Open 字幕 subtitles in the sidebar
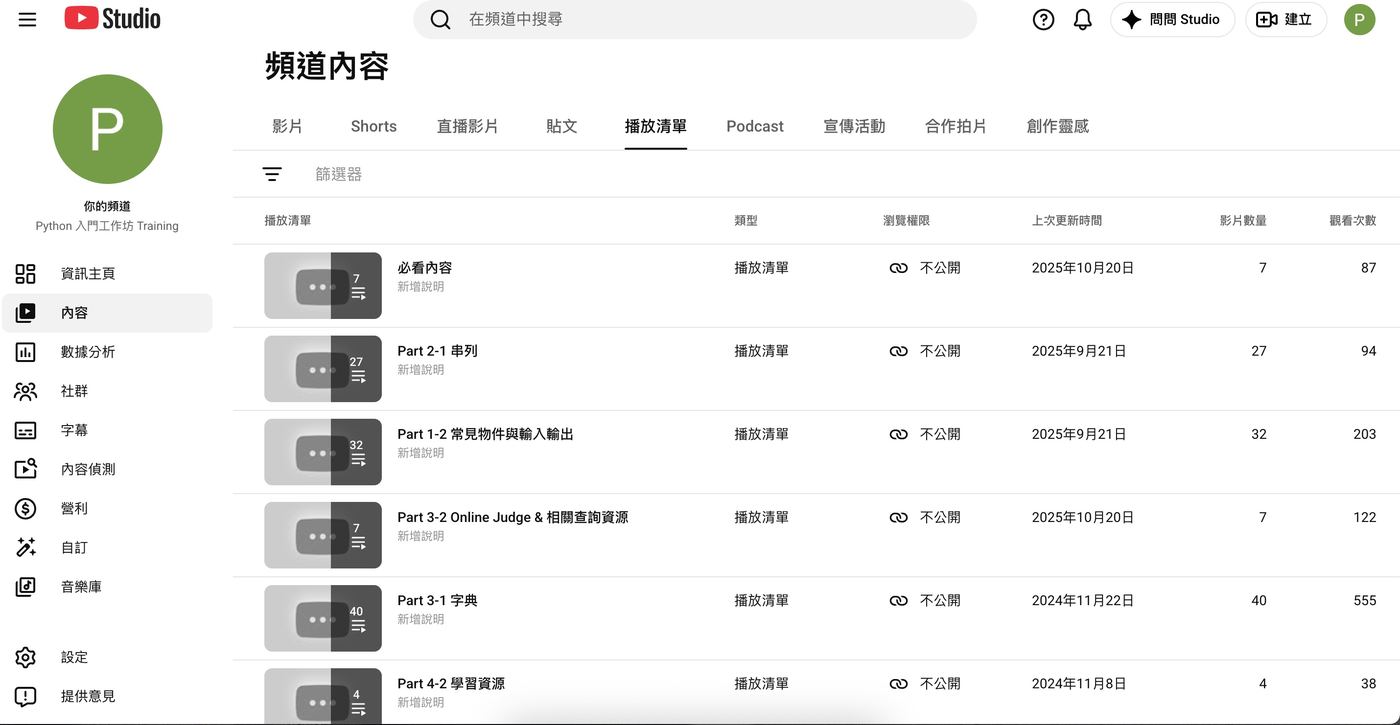Image resolution: width=1400 pixels, height=725 pixels. click(107, 430)
